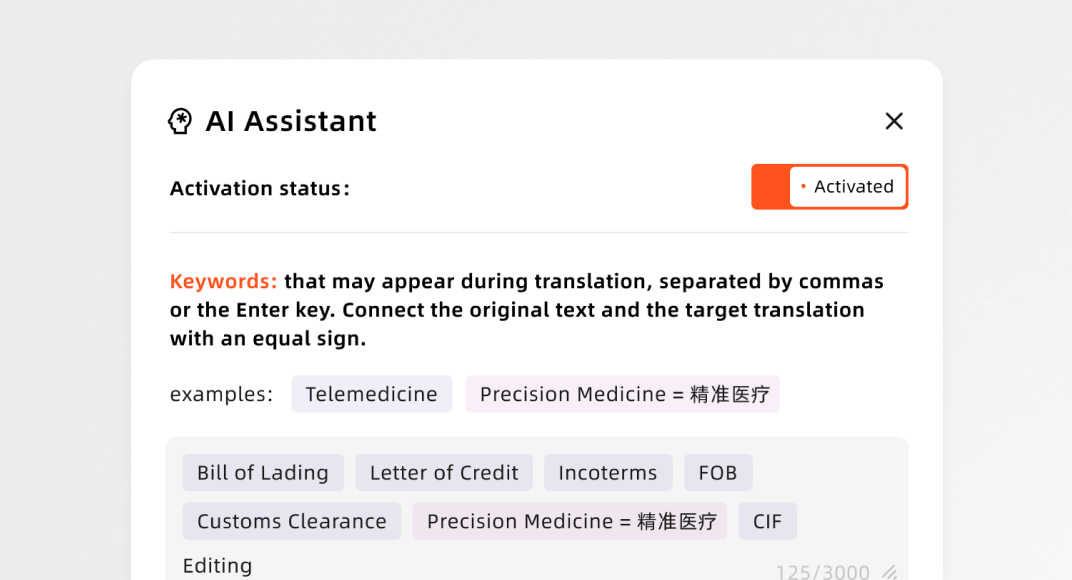Click the 125/3000 character counter
The image size is (1072, 580).
click(822, 572)
